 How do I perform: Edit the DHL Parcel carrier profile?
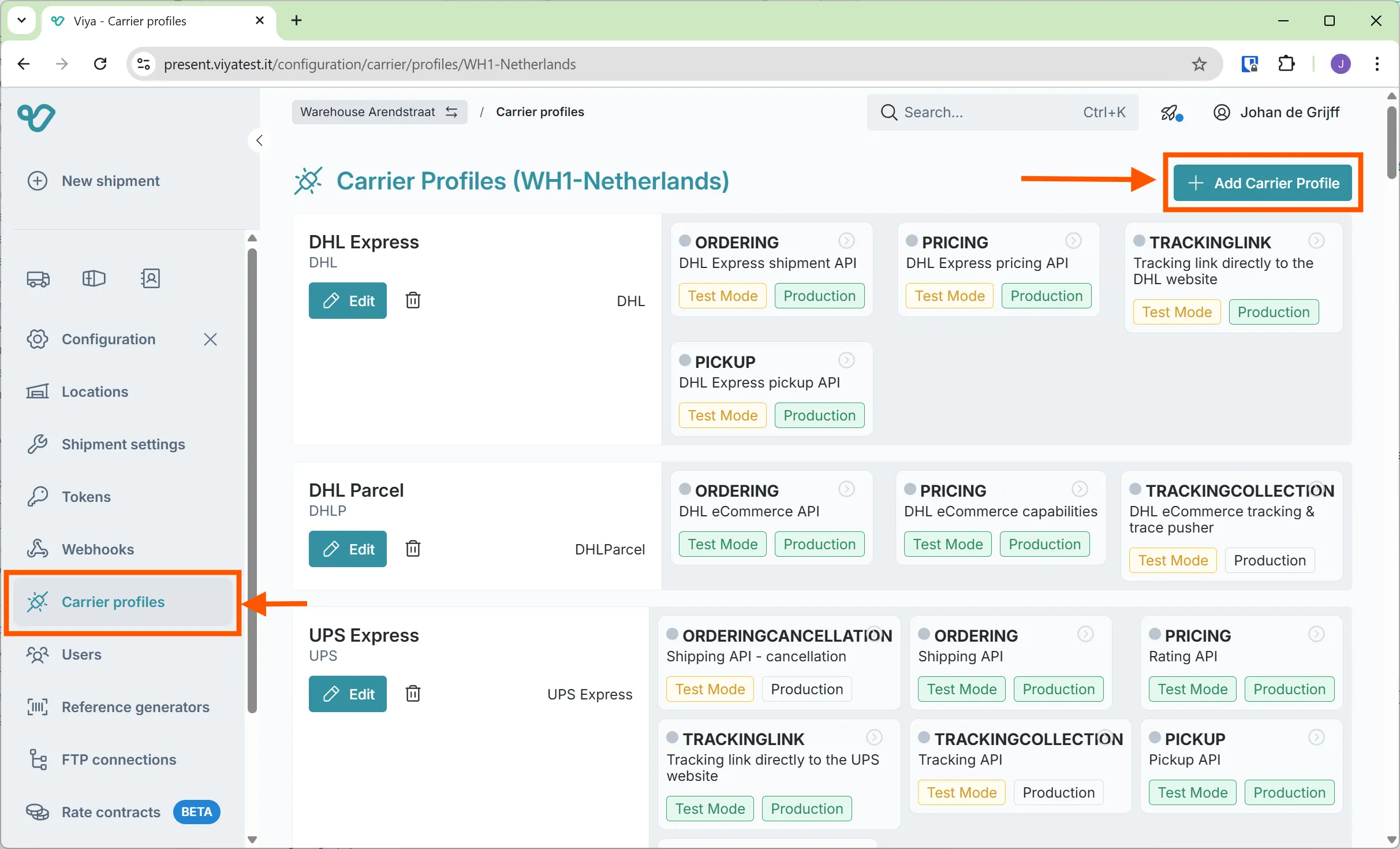pyautogui.click(x=348, y=549)
